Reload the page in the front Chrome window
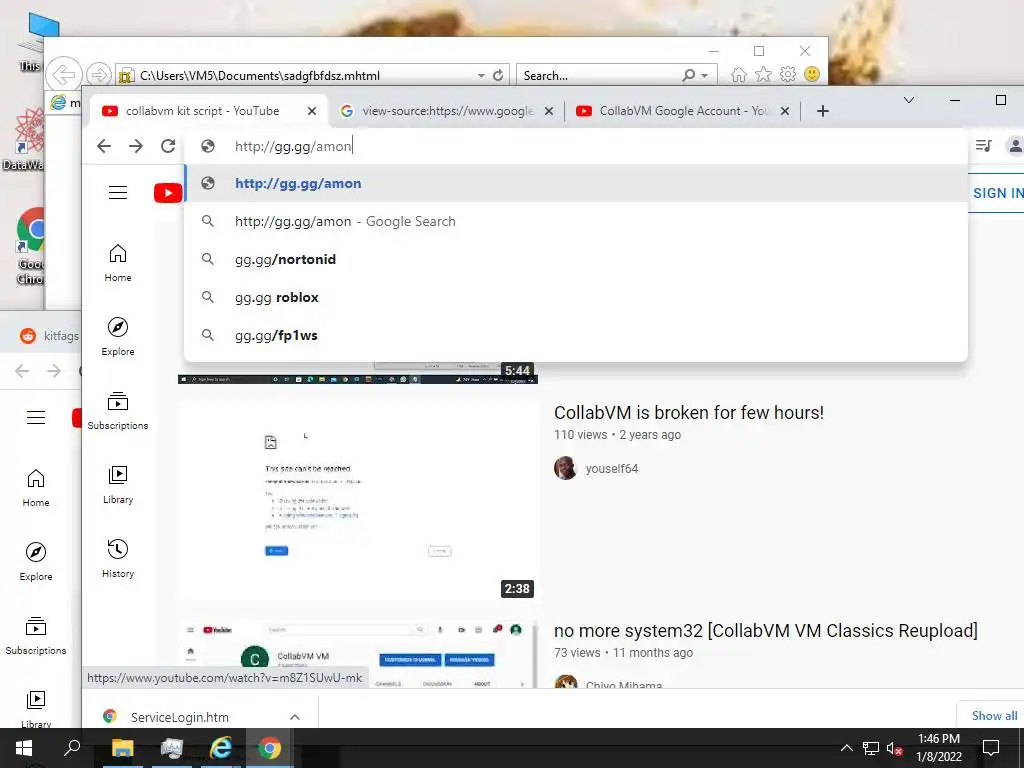This screenshot has width=1024, height=768. 168,146
